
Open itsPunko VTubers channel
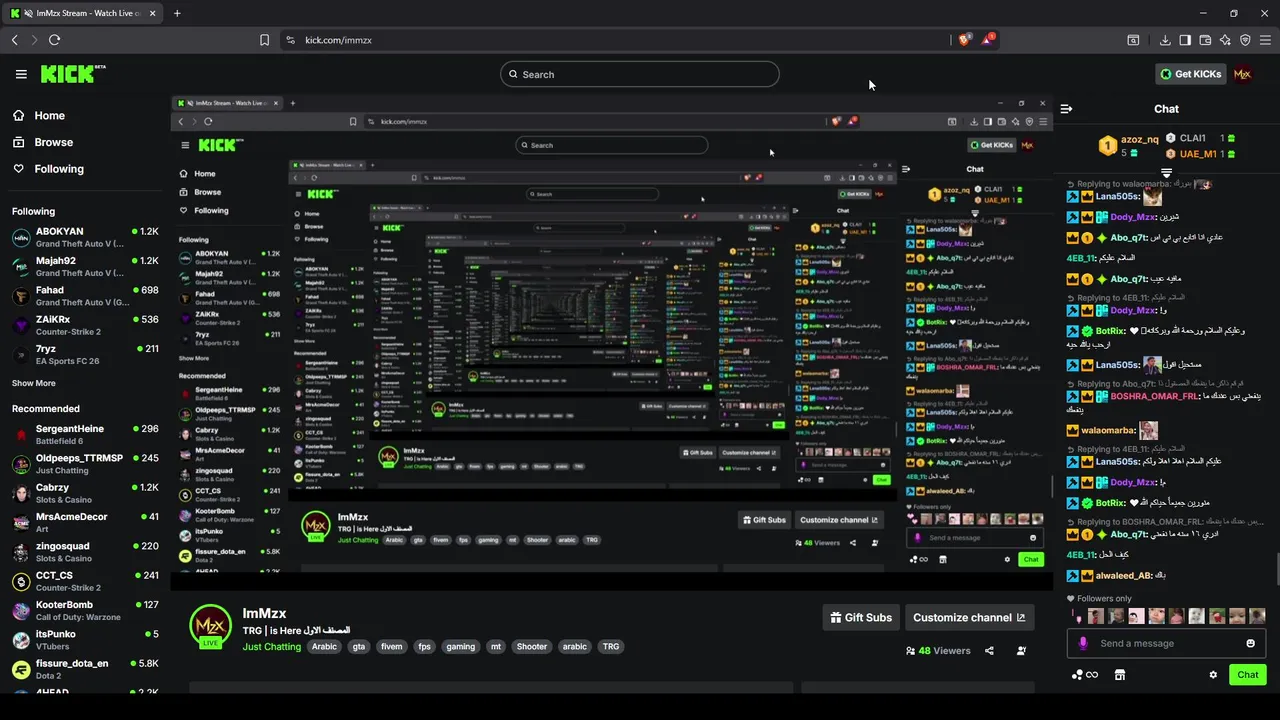(85, 640)
